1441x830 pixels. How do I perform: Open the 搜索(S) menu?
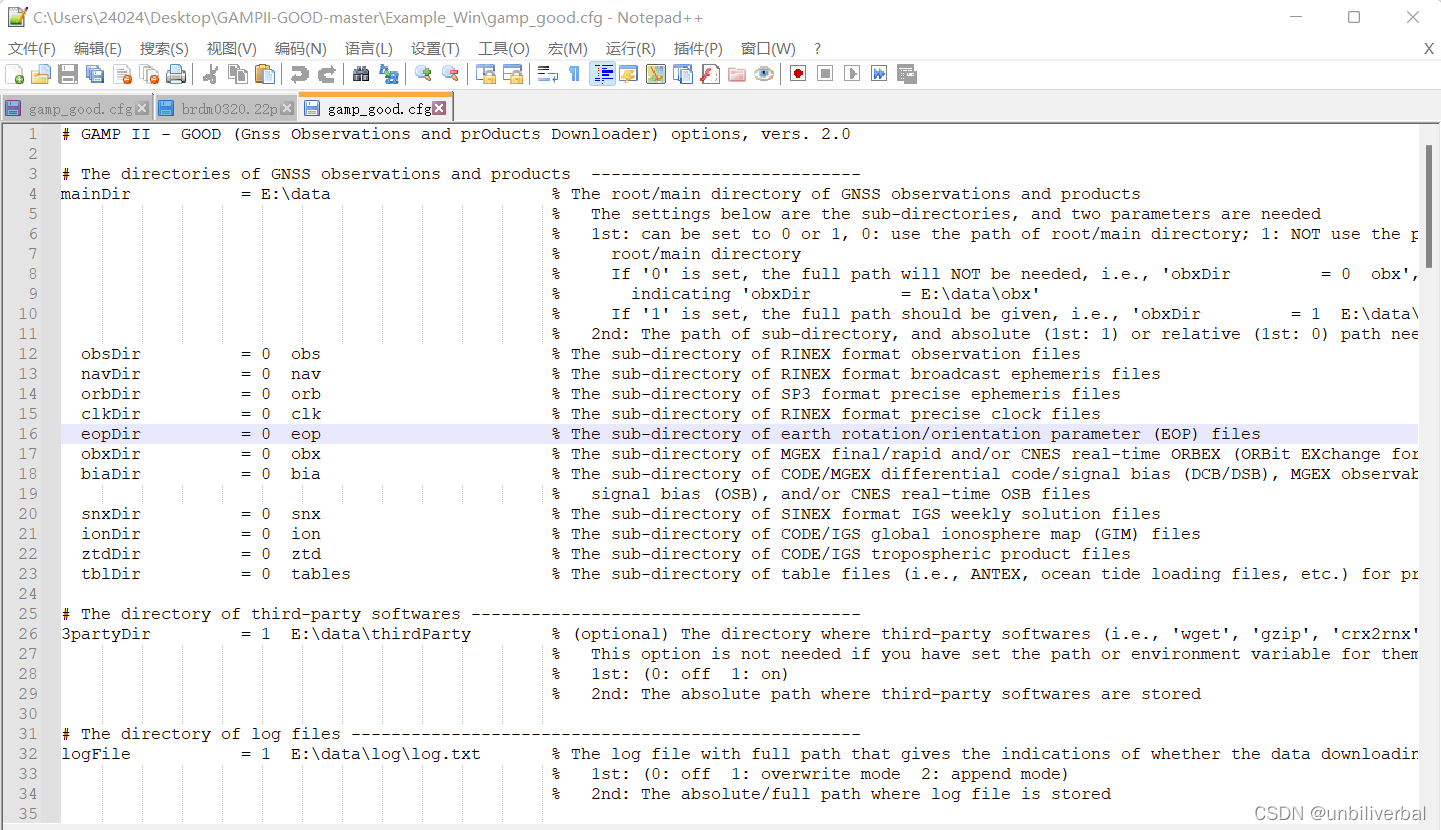pyautogui.click(x=164, y=49)
